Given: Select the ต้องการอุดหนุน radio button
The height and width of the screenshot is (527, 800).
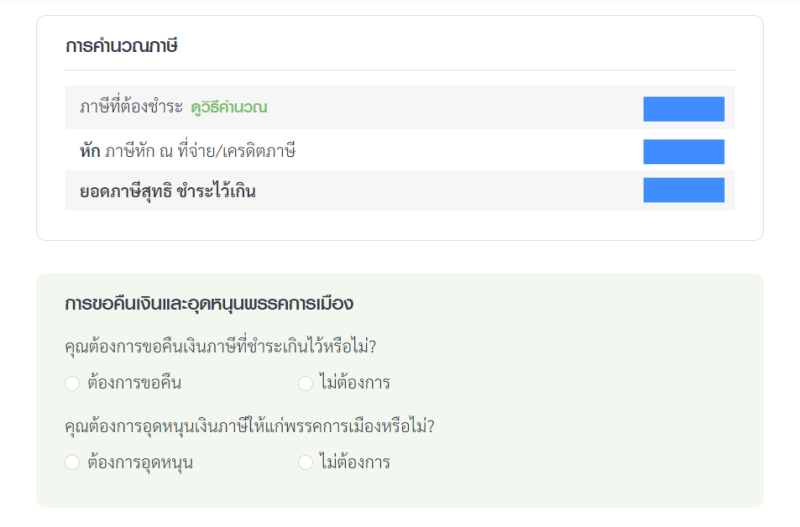Looking at the screenshot, I should (x=72, y=462).
